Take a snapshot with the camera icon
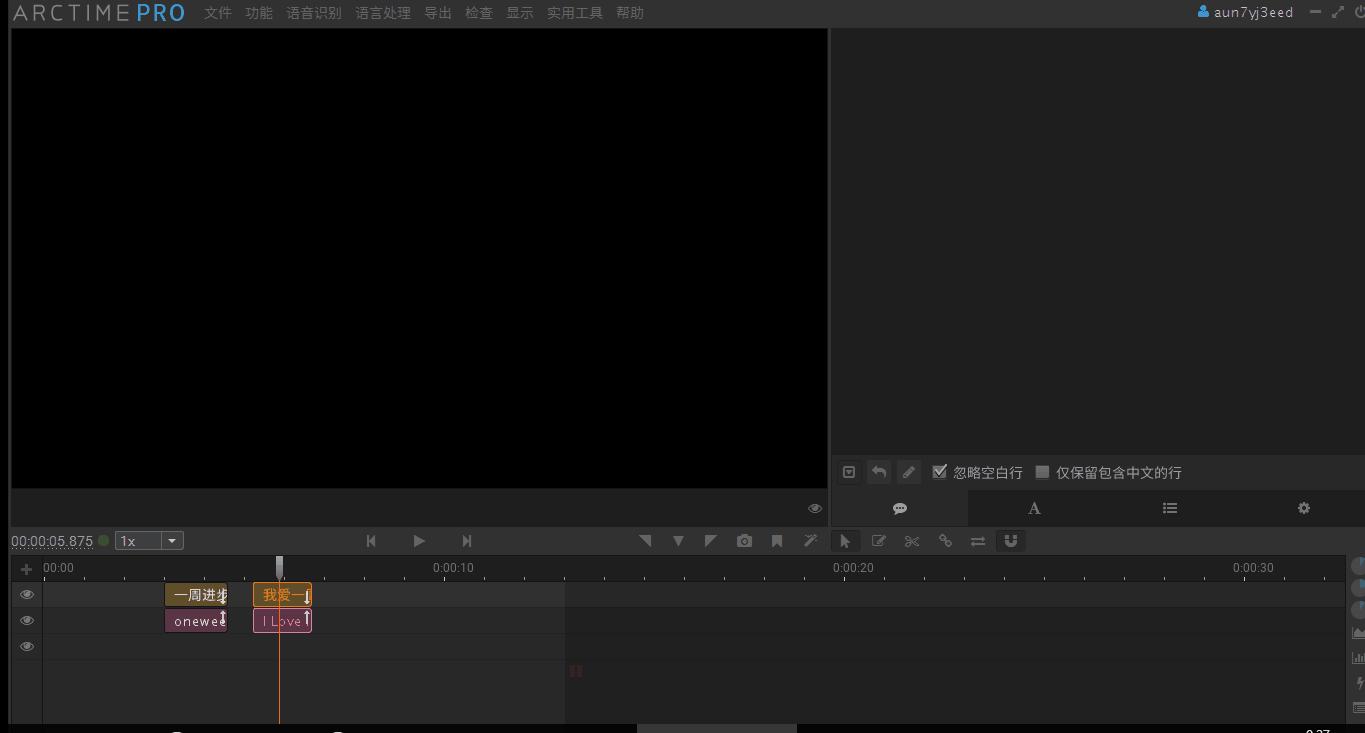The height and width of the screenshot is (733, 1365). click(744, 541)
